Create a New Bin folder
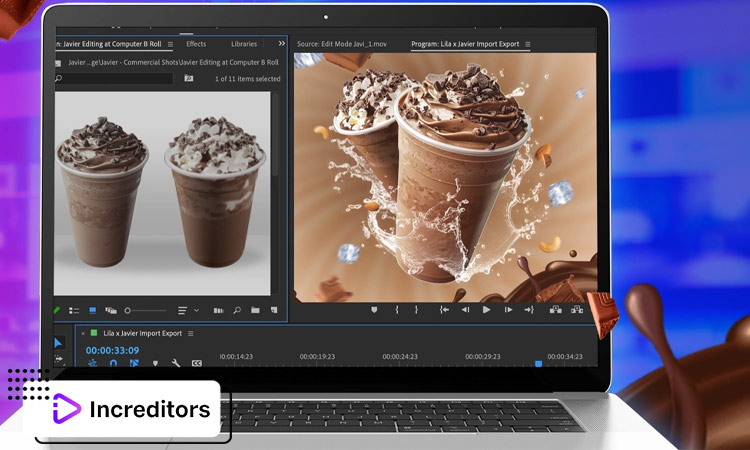Image resolution: width=750 pixels, height=450 pixels. coord(255,310)
